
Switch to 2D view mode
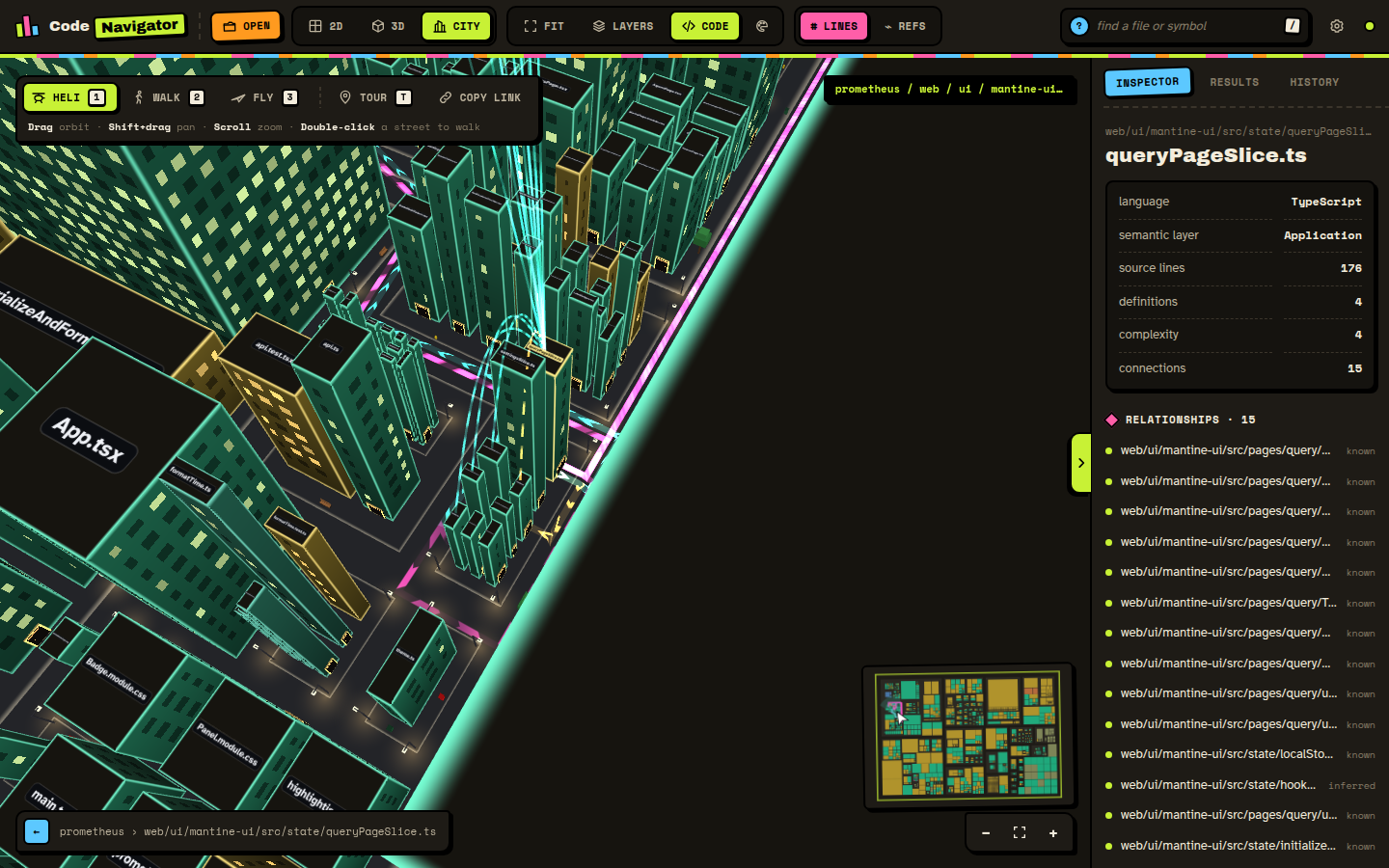click(326, 26)
